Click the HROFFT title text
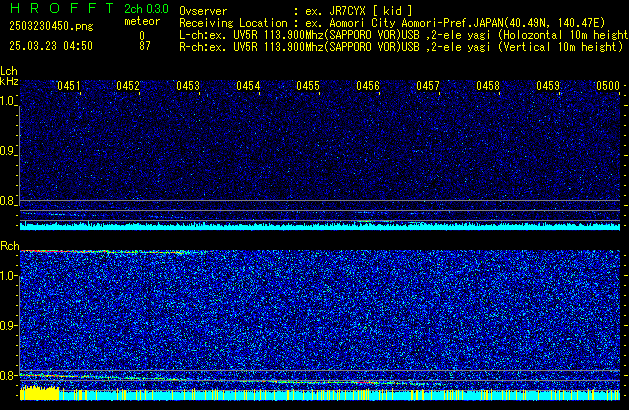 click(x=62, y=8)
